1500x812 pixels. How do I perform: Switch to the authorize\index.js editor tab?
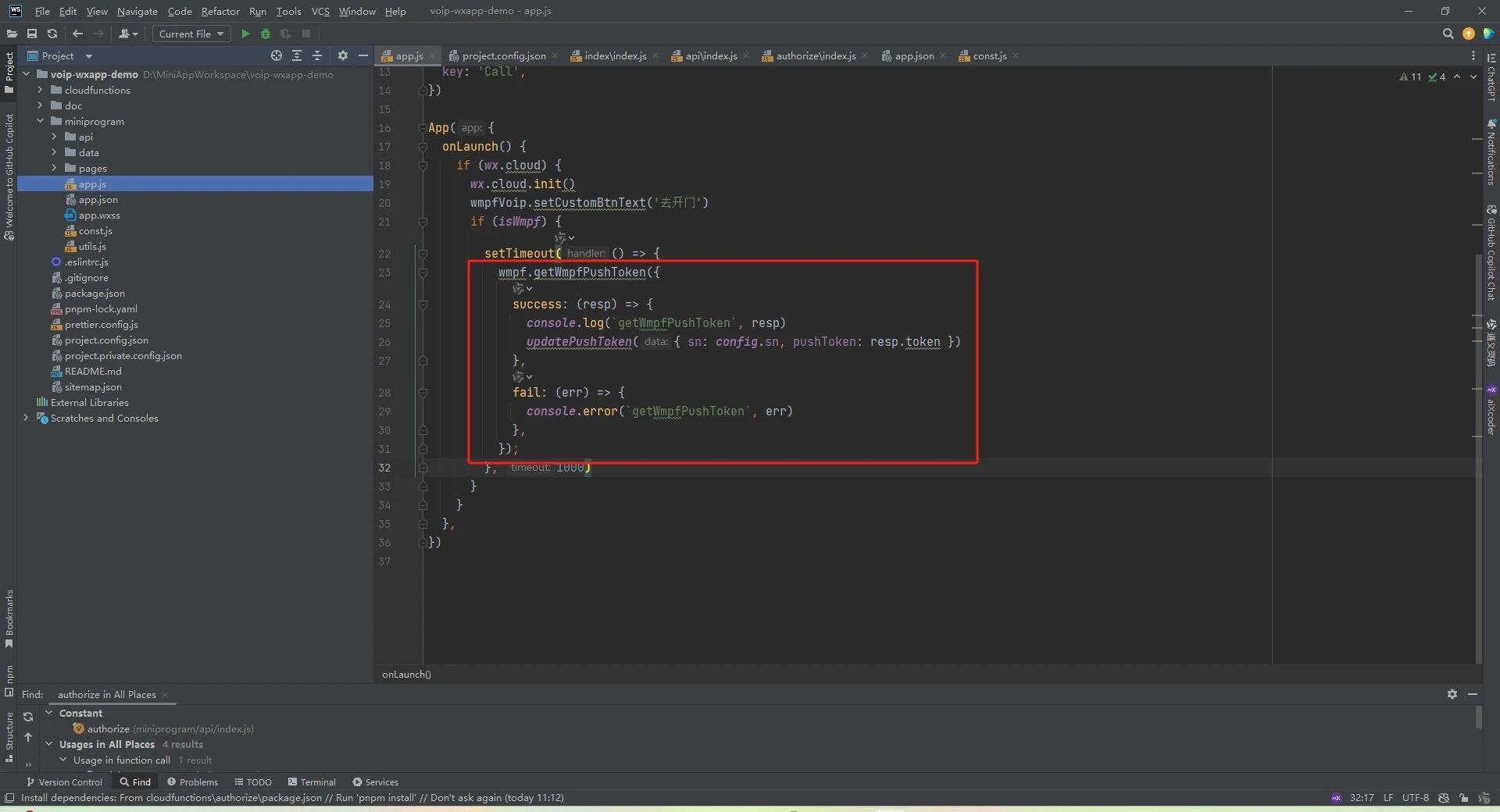(x=816, y=55)
